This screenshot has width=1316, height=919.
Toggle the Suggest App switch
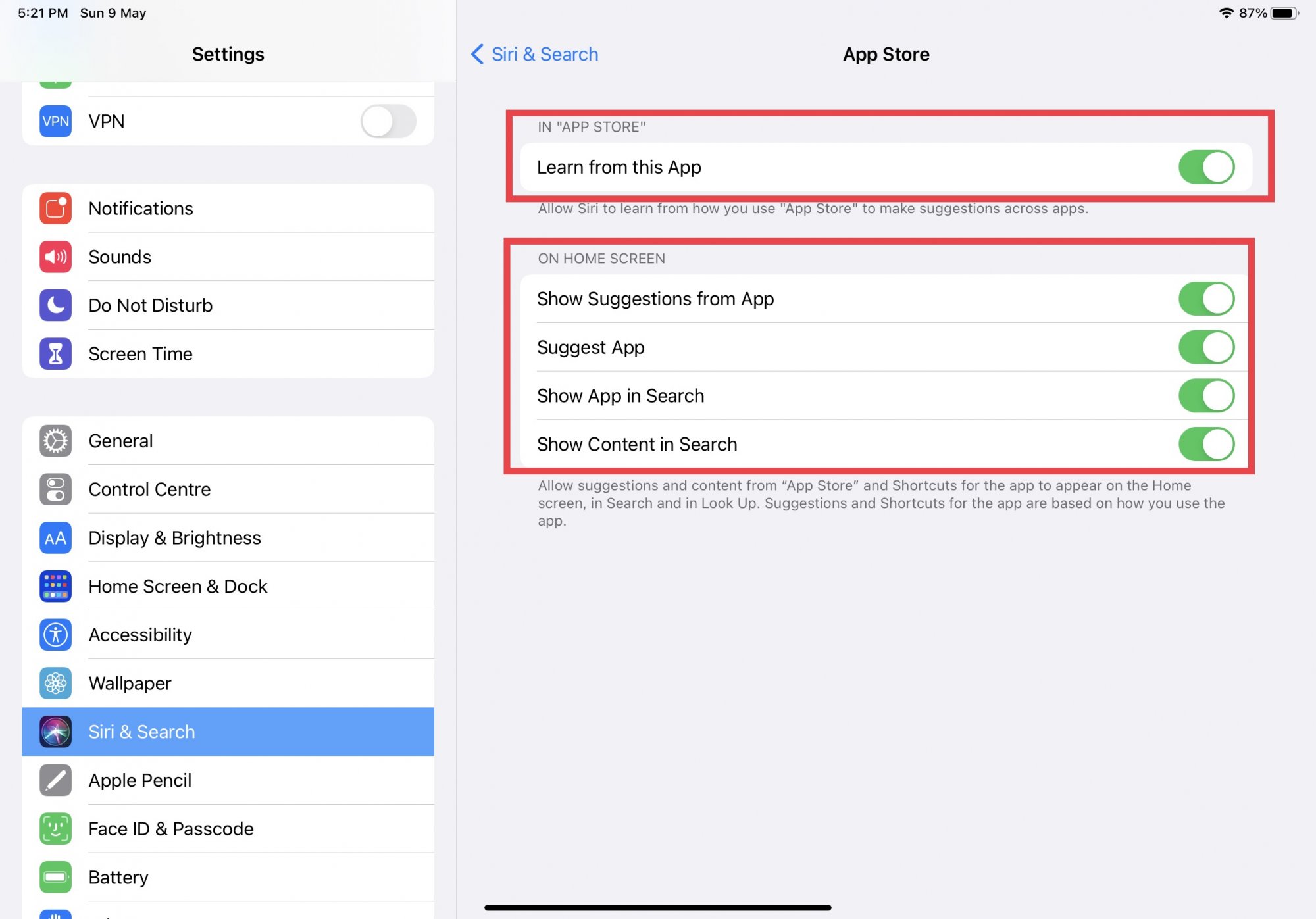(x=1205, y=347)
